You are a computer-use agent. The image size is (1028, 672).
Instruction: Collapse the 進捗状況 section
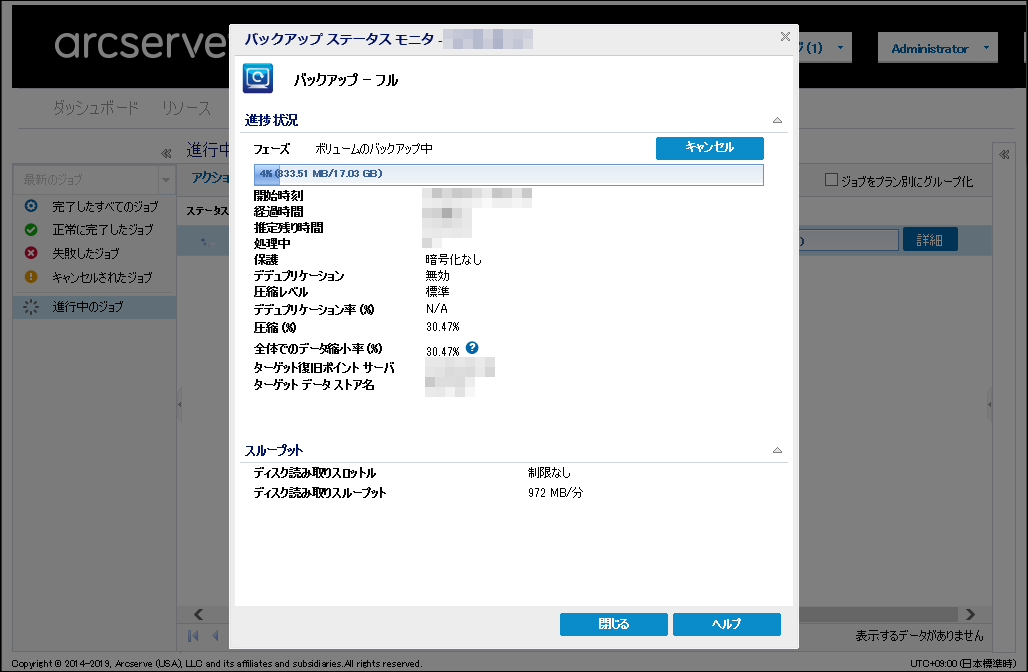[x=777, y=120]
